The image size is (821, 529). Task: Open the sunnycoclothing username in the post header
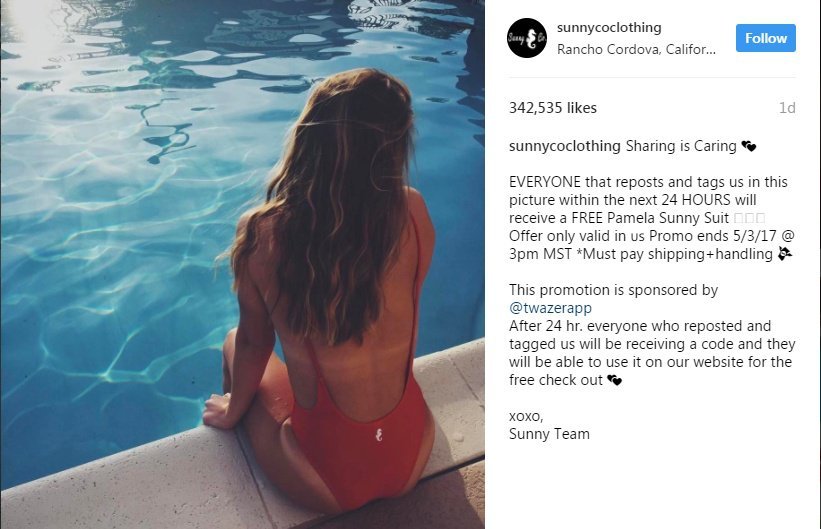(x=609, y=27)
